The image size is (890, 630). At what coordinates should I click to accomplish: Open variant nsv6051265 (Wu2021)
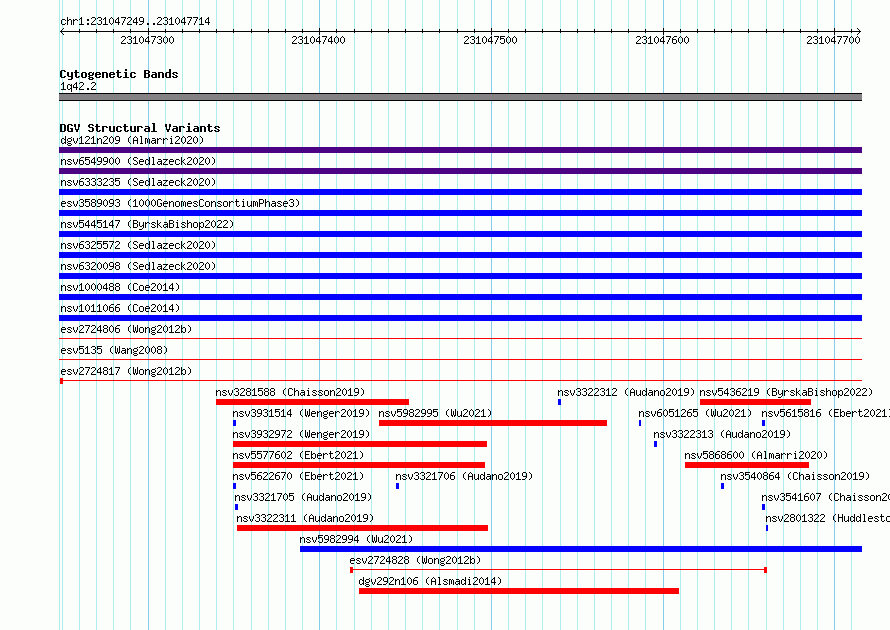click(x=695, y=413)
